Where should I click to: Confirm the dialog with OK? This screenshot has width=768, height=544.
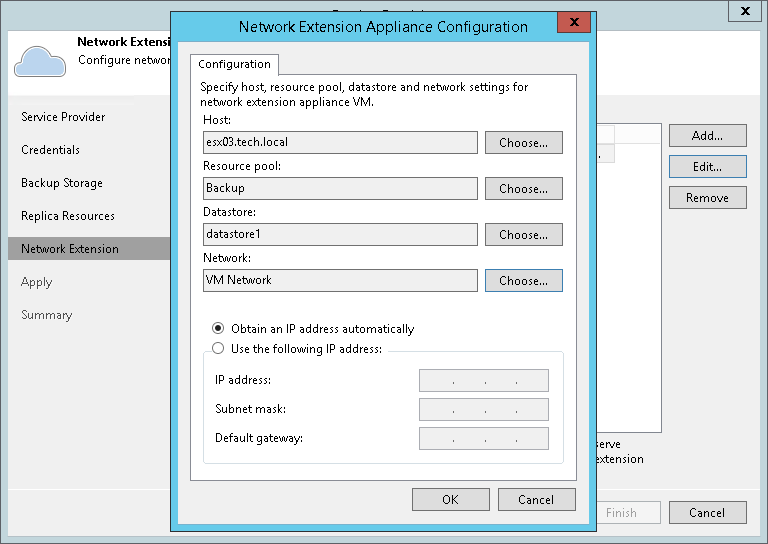pos(450,499)
